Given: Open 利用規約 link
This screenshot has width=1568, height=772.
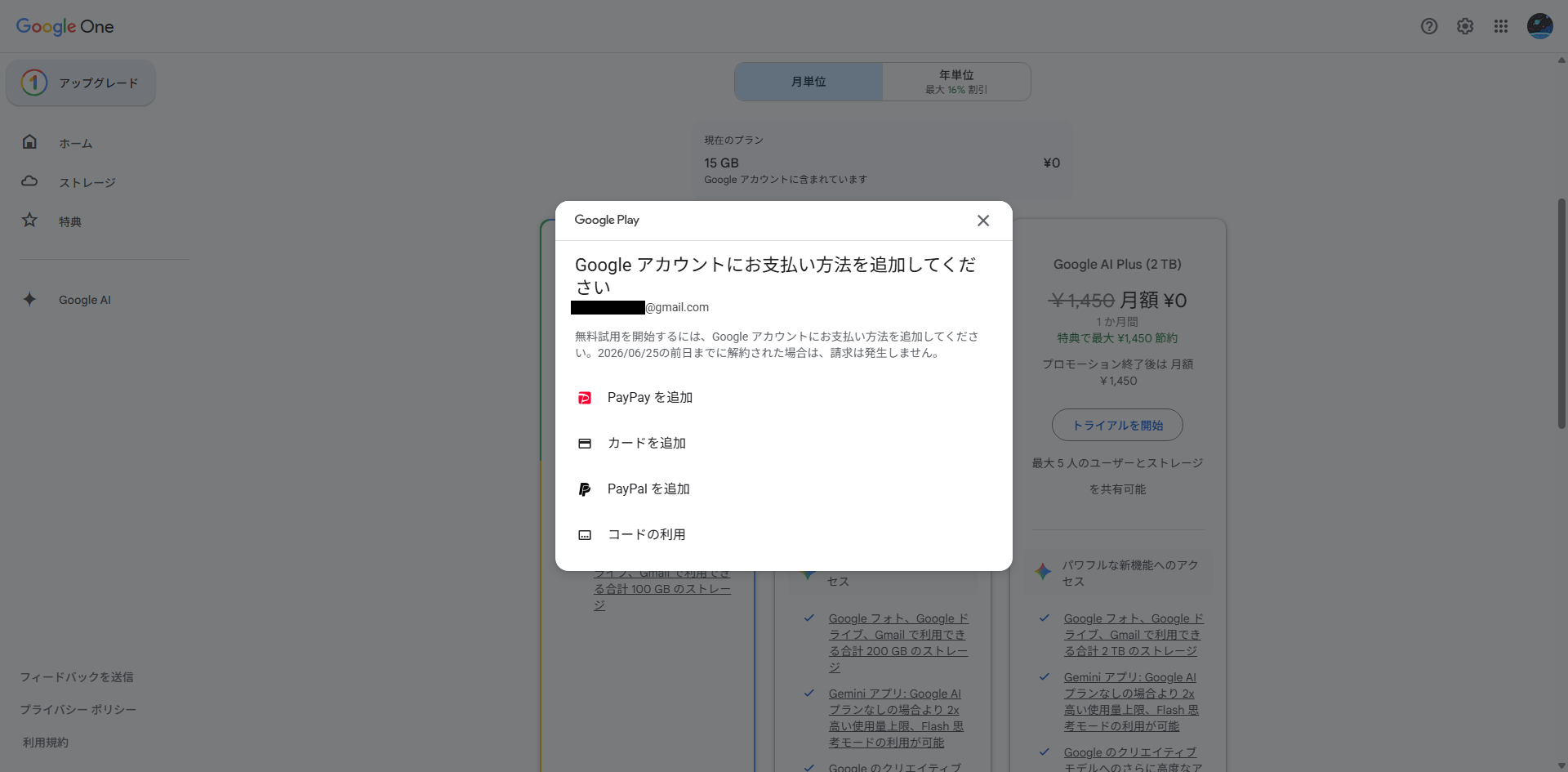Looking at the screenshot, I should [x=46, y=743].
